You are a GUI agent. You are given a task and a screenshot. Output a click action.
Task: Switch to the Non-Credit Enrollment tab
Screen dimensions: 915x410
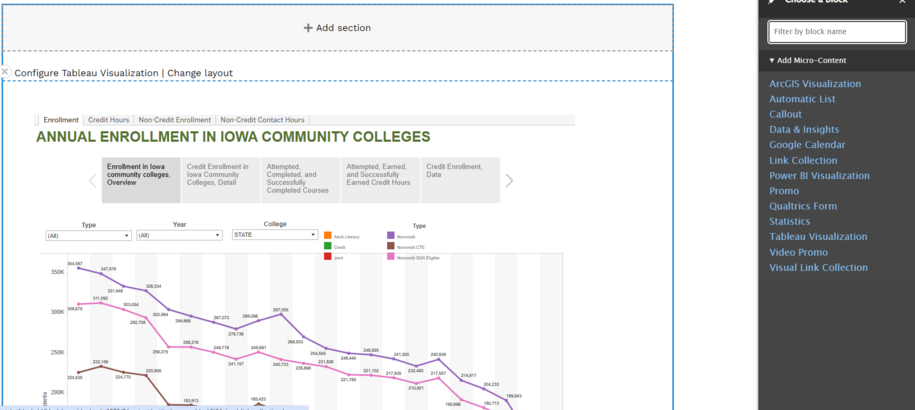click(175, 120)
